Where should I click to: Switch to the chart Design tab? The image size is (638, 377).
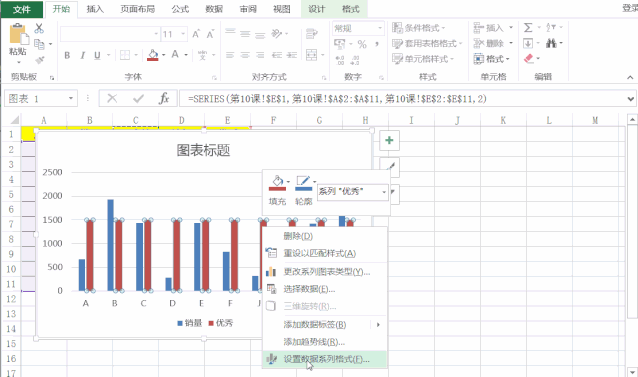coord(317,9)
